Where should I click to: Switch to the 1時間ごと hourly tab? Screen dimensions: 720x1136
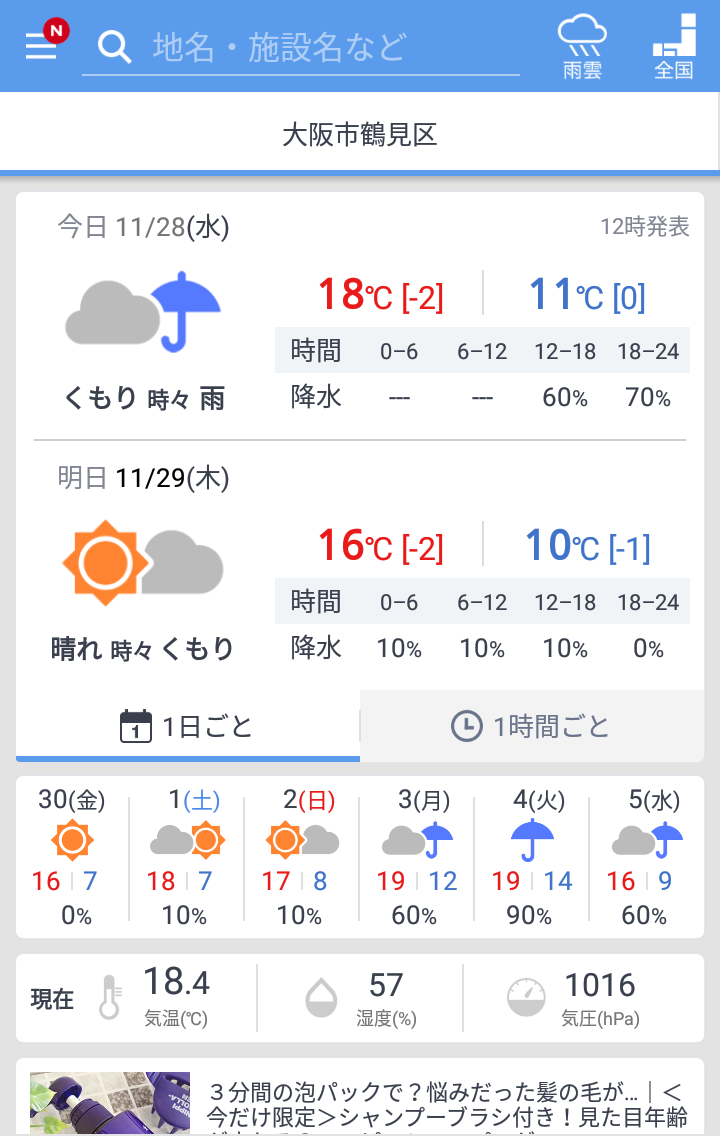532,726
